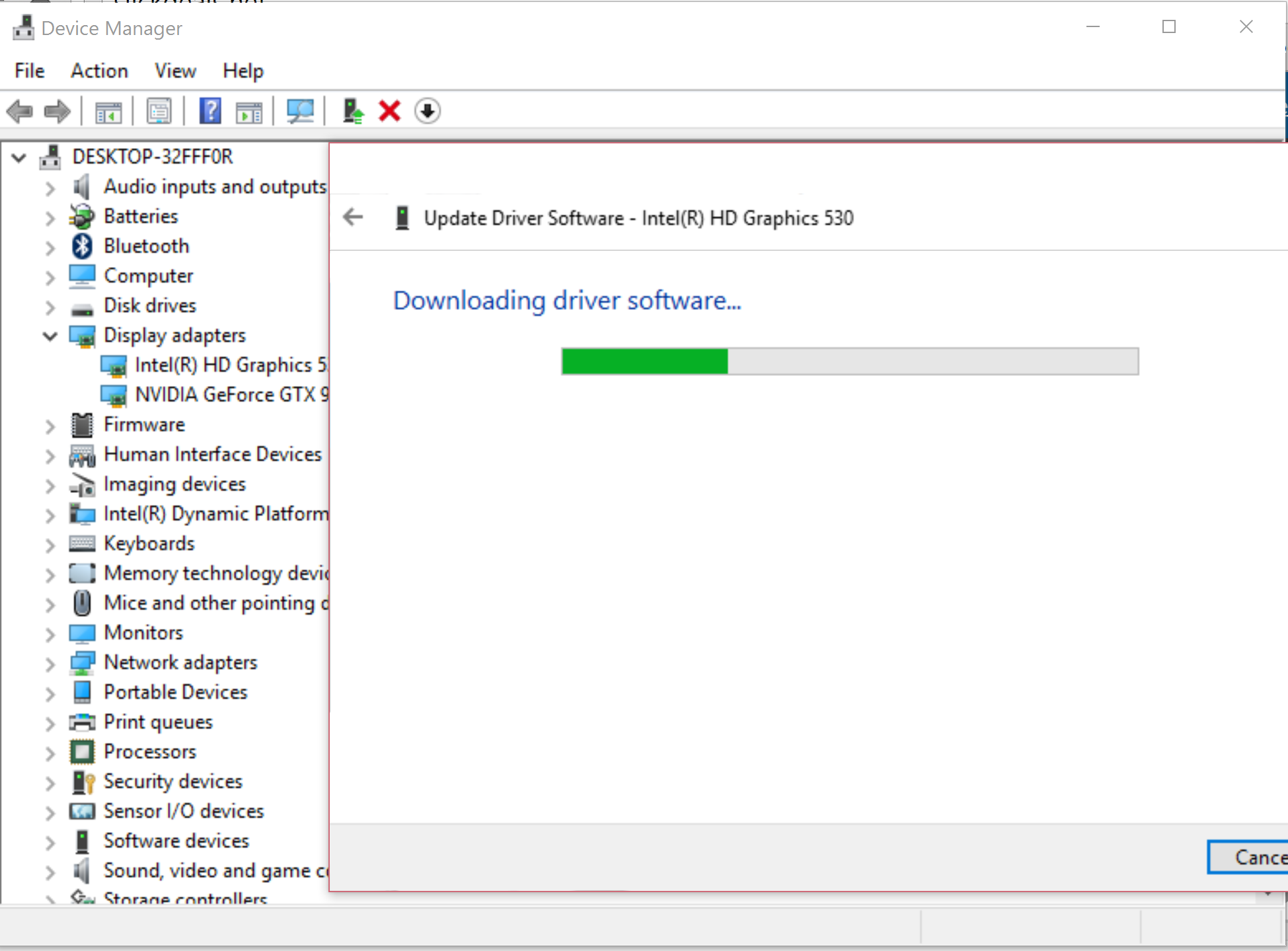Open device Properties via toolbar icon

(159, 110)
